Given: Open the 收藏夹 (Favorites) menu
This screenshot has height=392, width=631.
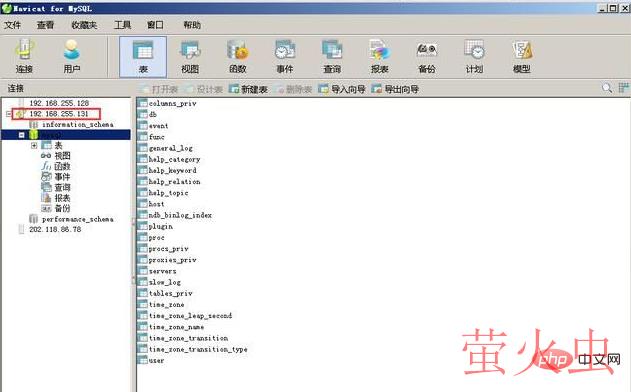Looking at the screenshot, I should [84, 25].
